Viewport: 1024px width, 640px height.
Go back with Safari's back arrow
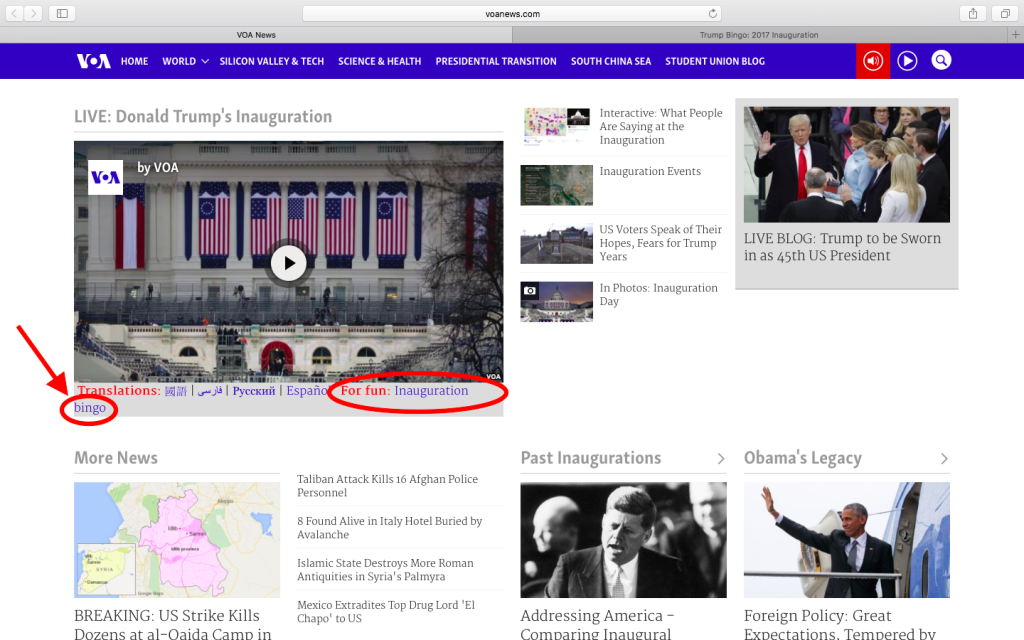14,13
